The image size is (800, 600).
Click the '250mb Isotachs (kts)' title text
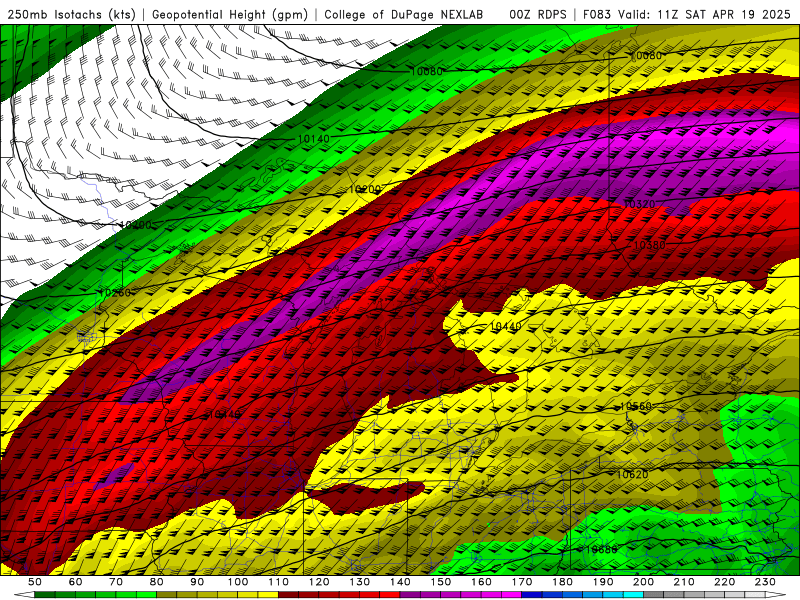point(71,15)
